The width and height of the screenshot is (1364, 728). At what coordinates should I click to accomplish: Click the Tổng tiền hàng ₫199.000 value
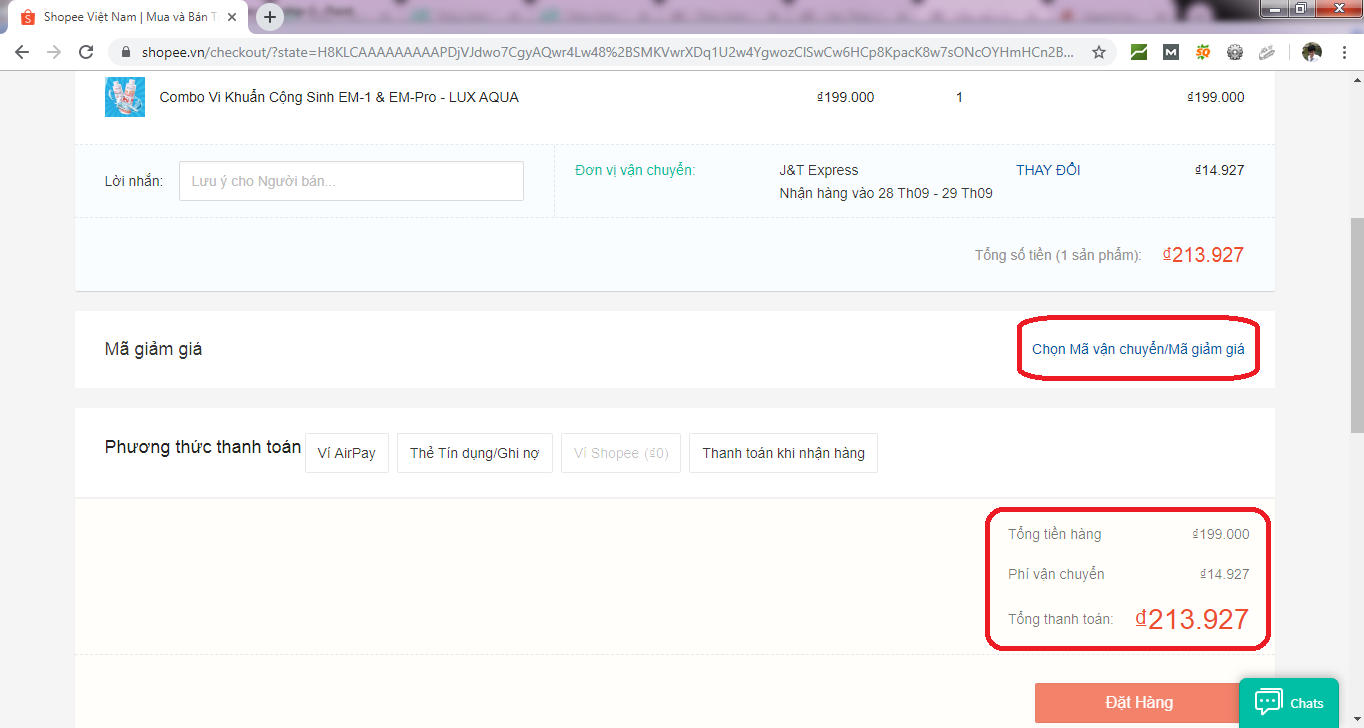coord(1221,534)
